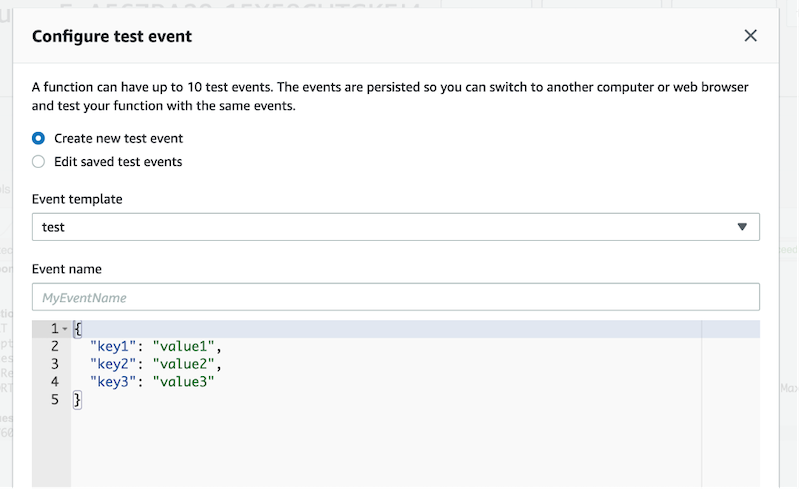Place cursor on the "value3" string

click(185, 382)
